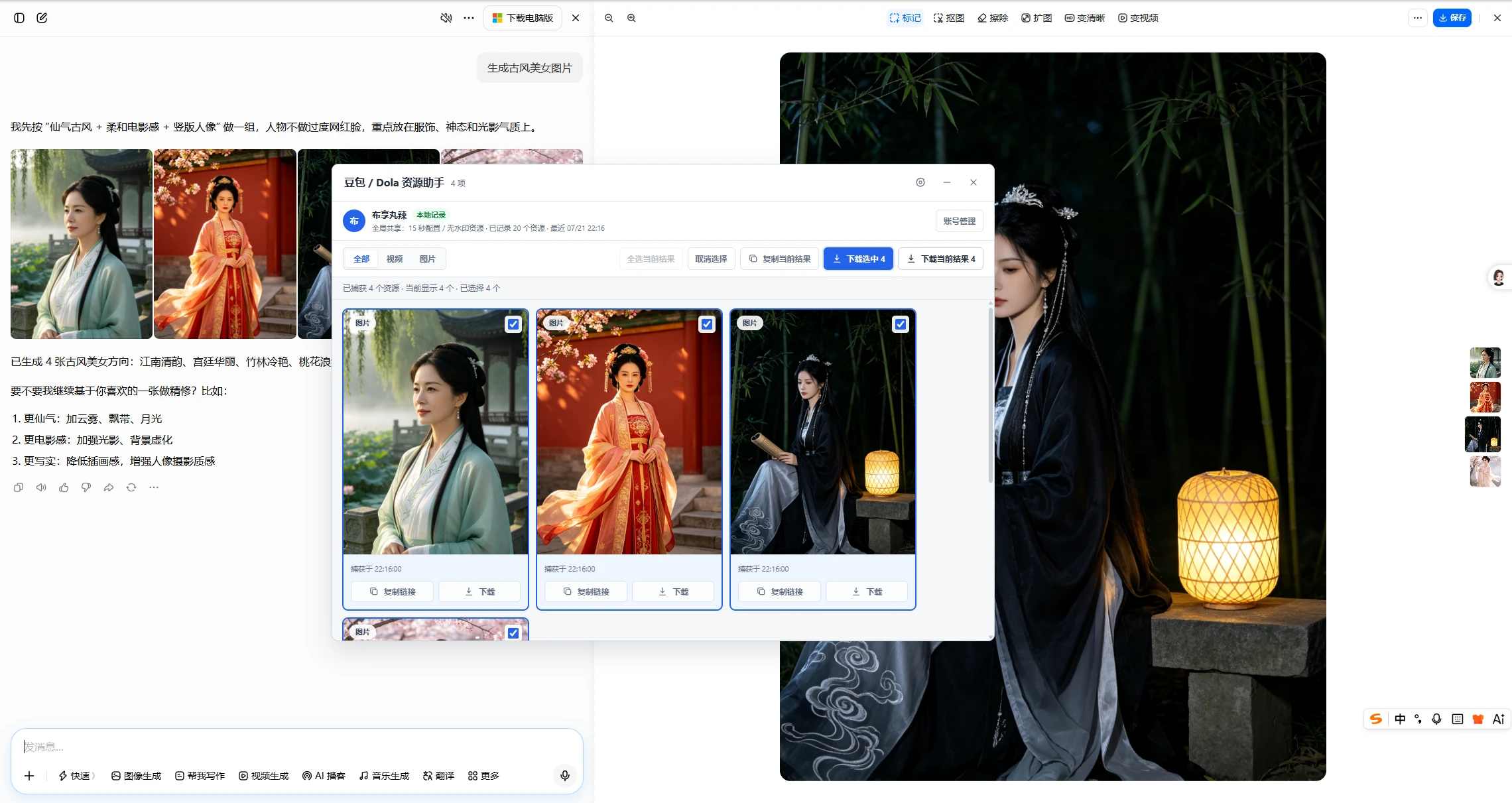This screenshot has height=803, width=1512.
Task: Open resource helper settings gear
Action: coord(920,182)
